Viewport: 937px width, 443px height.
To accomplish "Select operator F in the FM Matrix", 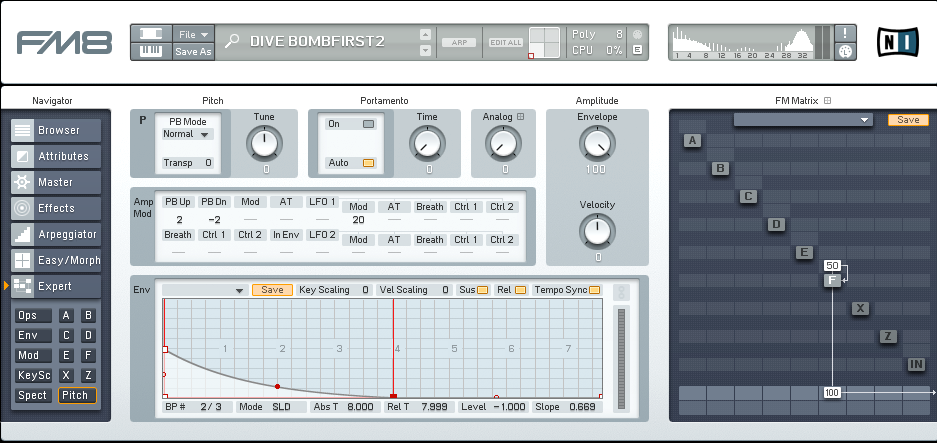I will (832, 280).
